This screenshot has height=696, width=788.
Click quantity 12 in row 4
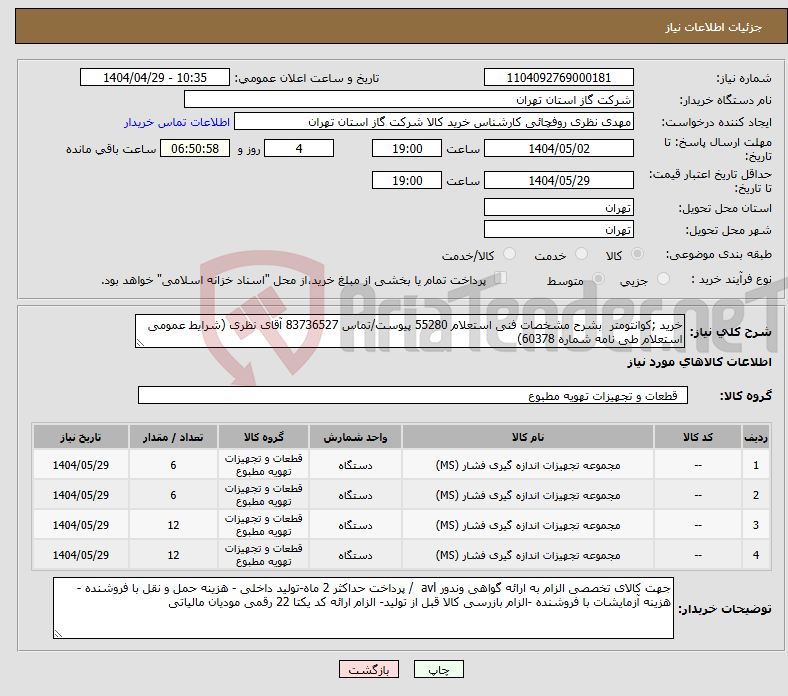173,555
